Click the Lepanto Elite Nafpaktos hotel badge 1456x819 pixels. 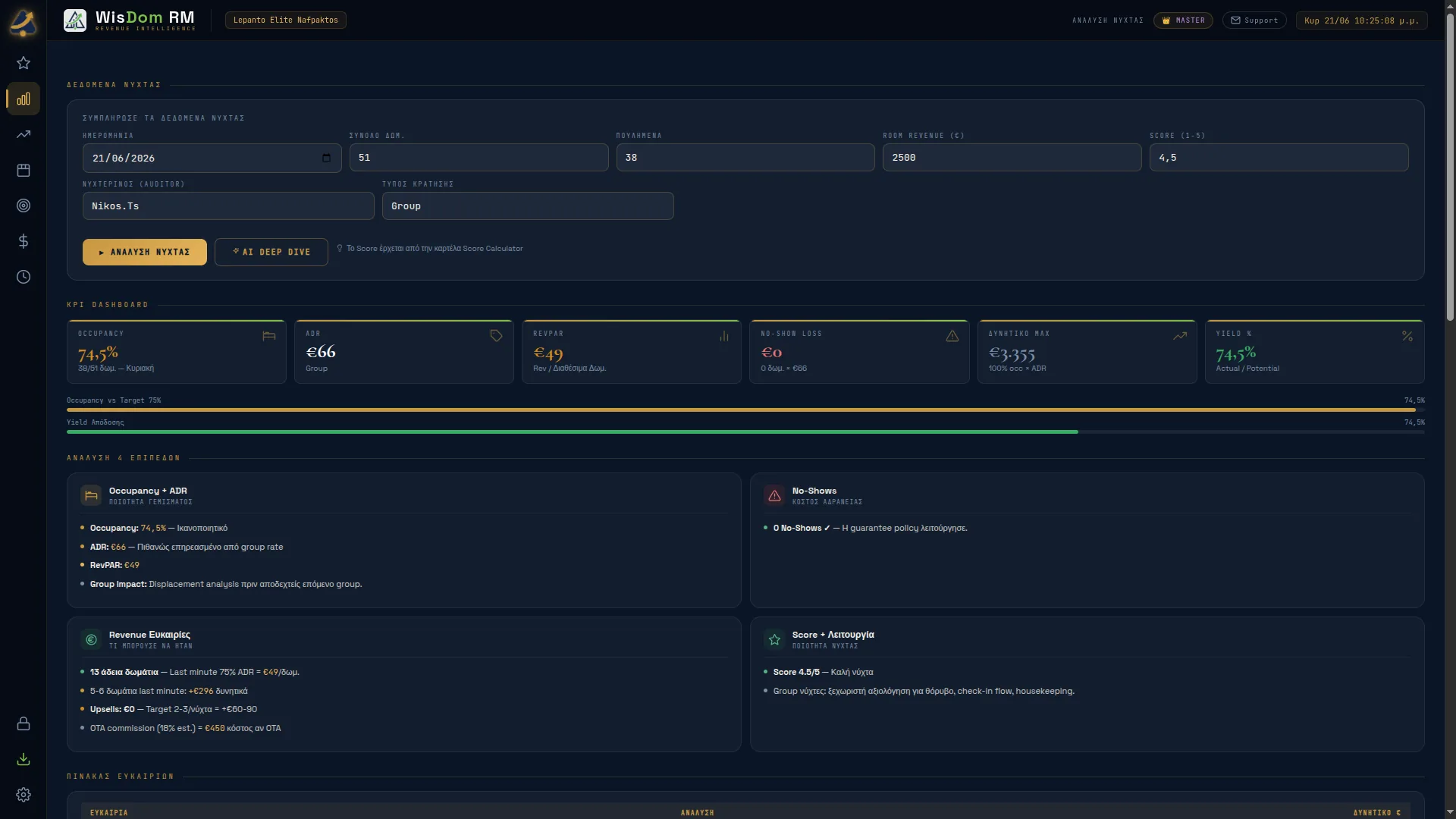click(286, 20)
